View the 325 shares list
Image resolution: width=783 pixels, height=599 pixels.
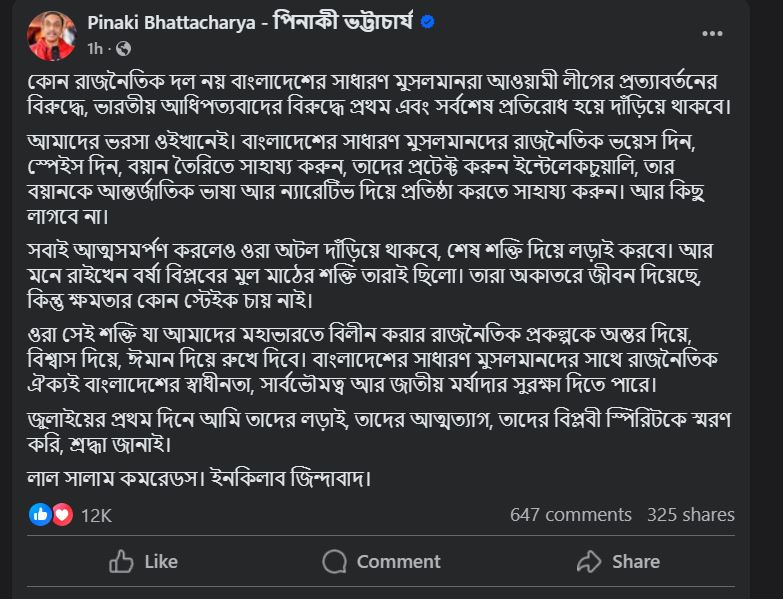(x=691, y=515)
